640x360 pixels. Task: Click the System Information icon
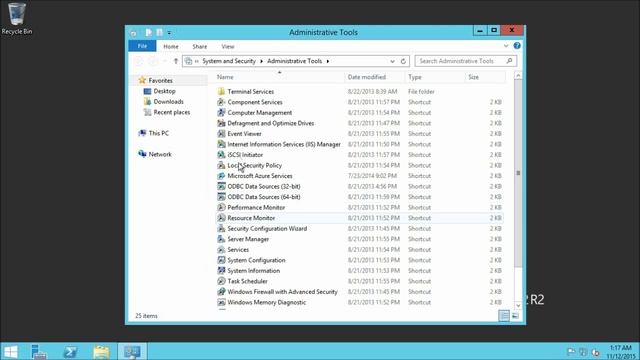point(221,271)
